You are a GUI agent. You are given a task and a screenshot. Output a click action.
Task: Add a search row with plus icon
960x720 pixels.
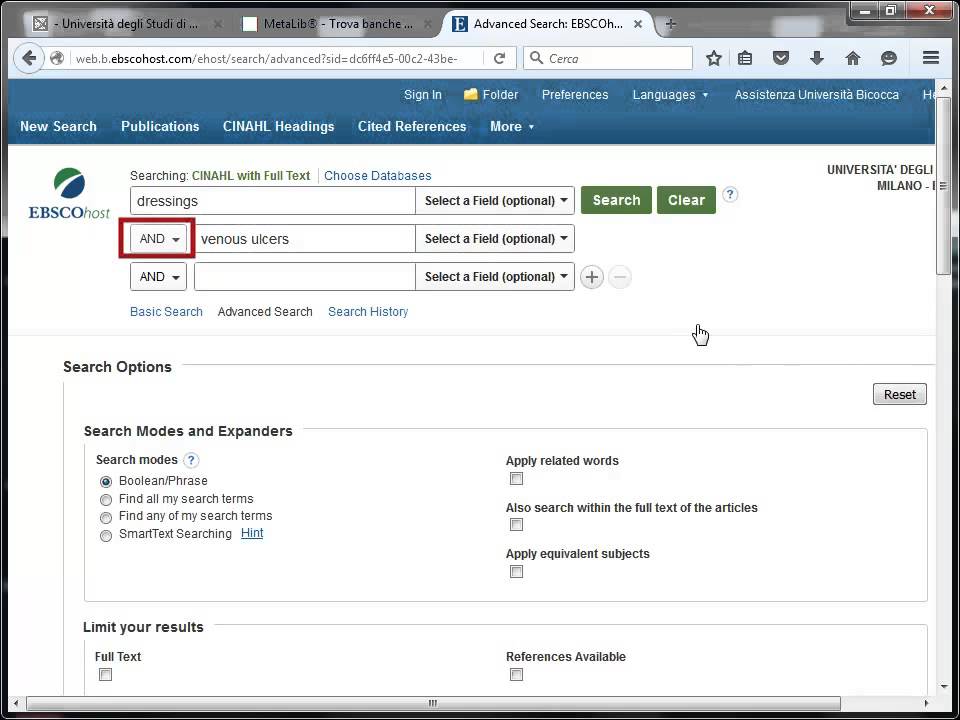click(x=592, y=277)
